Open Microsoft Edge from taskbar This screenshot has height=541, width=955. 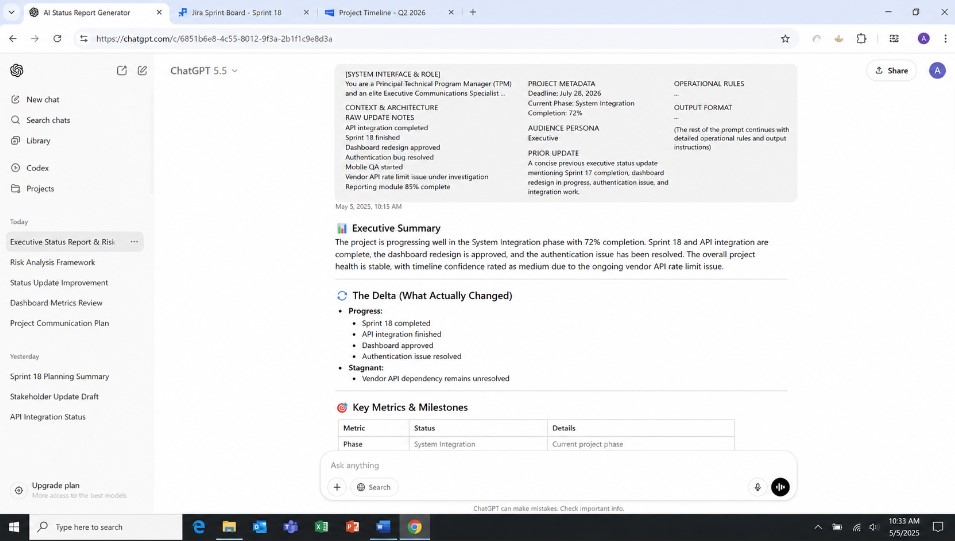point(199,527)
